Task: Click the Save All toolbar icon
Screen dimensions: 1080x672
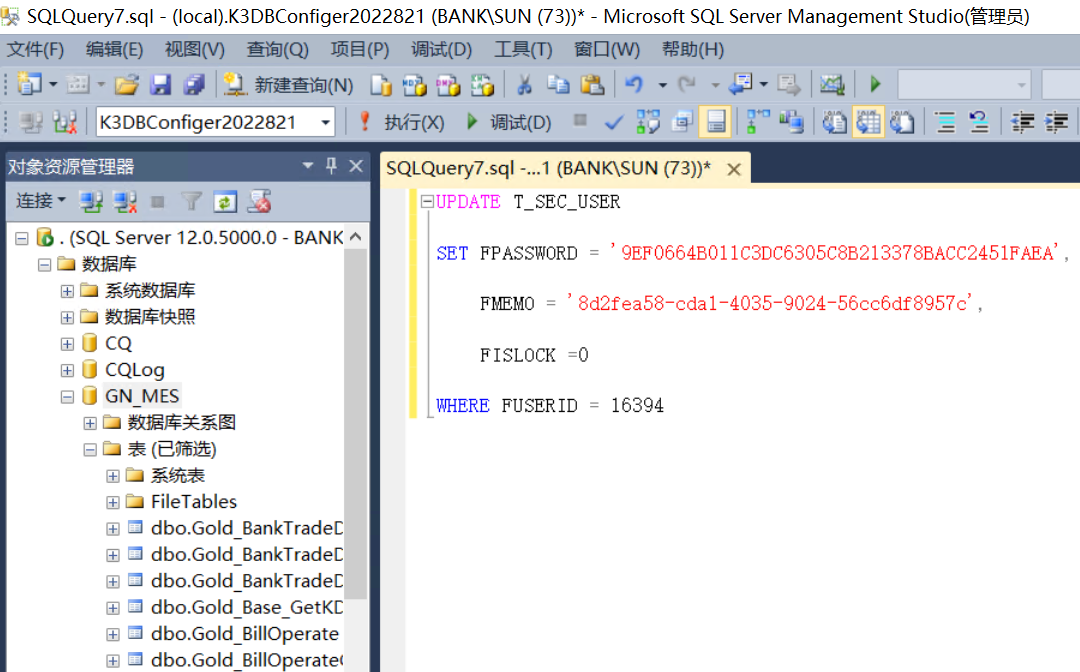Action: click(x=194, y=84)
